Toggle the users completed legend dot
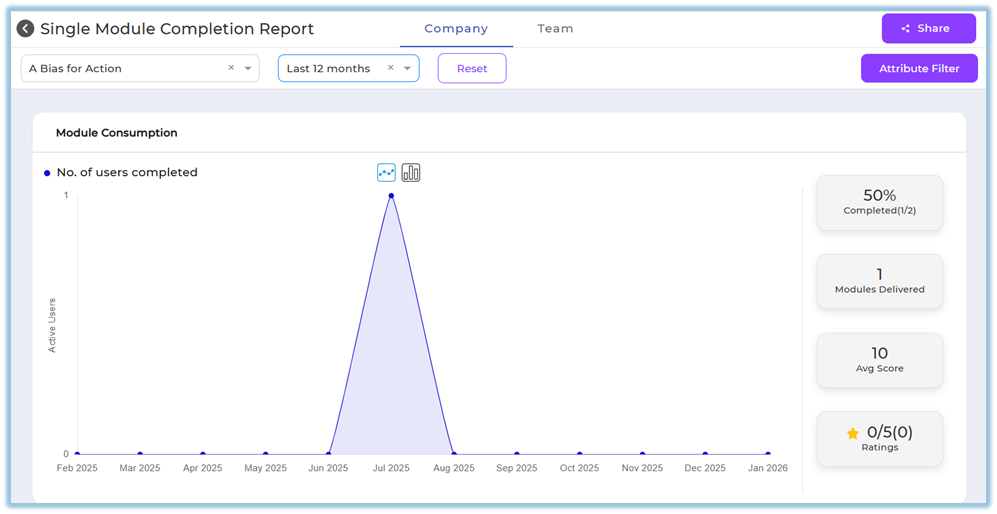This screenshot has width=997, height=514. coord(47,173)
